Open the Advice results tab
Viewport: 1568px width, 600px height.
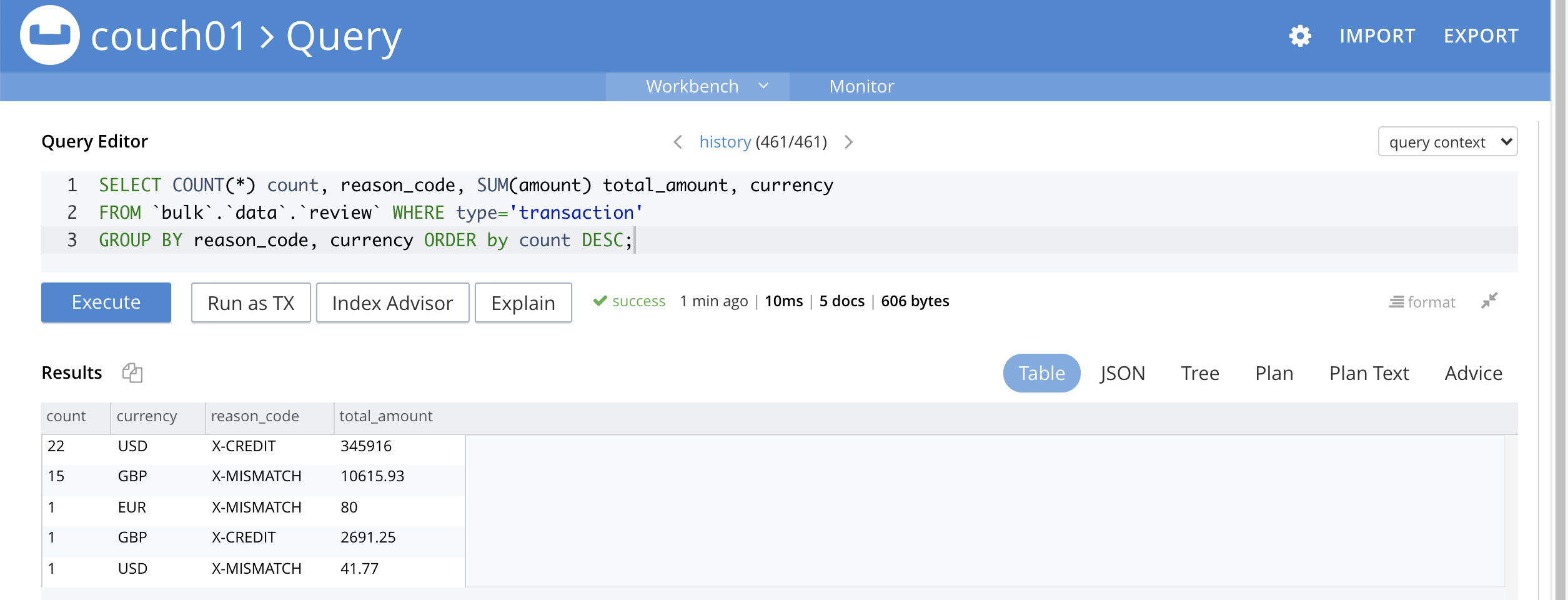coord(1473,373)
